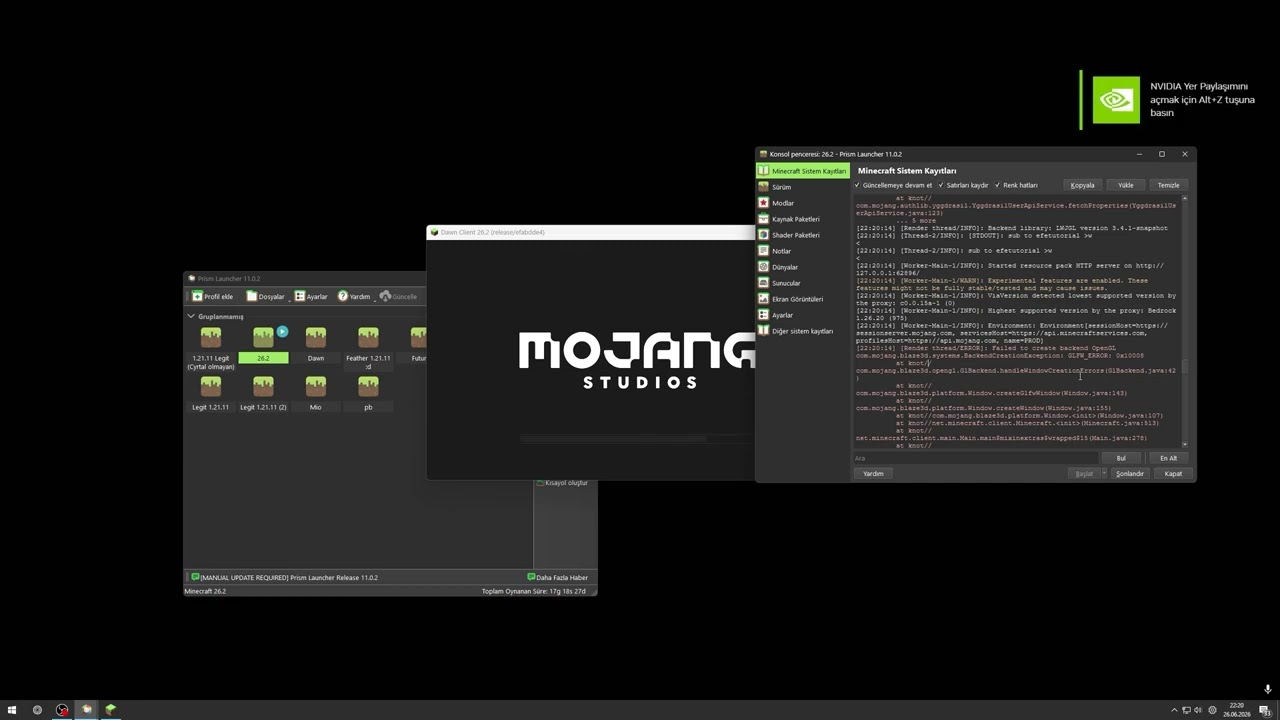
Task: Open the Sürüm page in console sidebar
Action: click(802, 187)
